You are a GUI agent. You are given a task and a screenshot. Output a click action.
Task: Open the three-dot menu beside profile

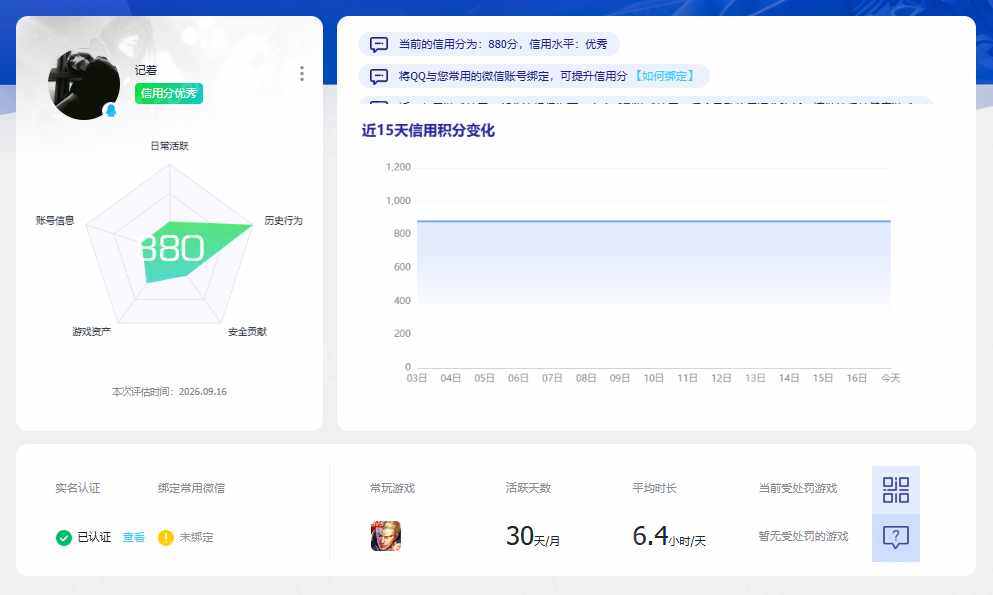click(301, 74)
